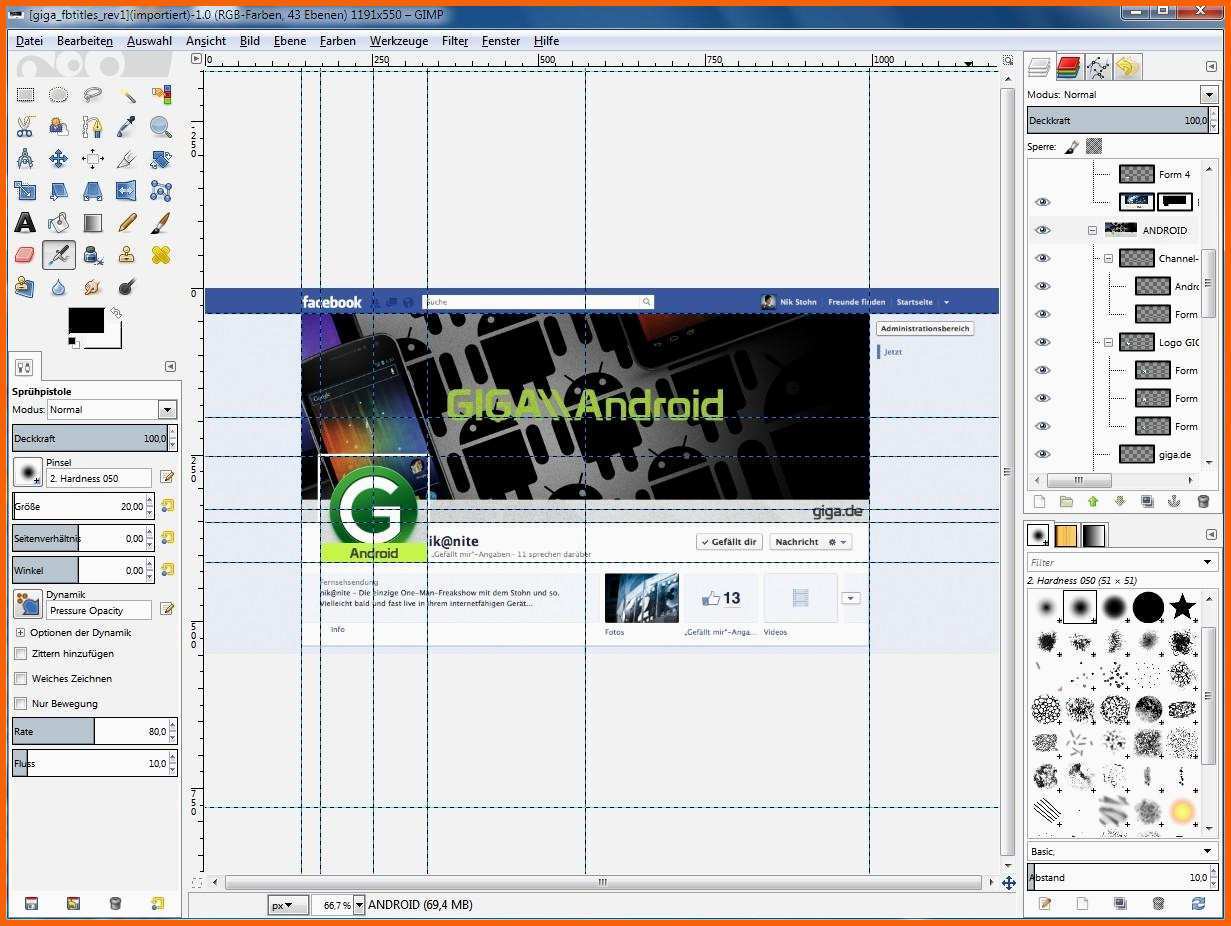This screenshot has height=926, width=1231.
Task: Hide the ANDROID layer group
Action: coord(1043,230)
